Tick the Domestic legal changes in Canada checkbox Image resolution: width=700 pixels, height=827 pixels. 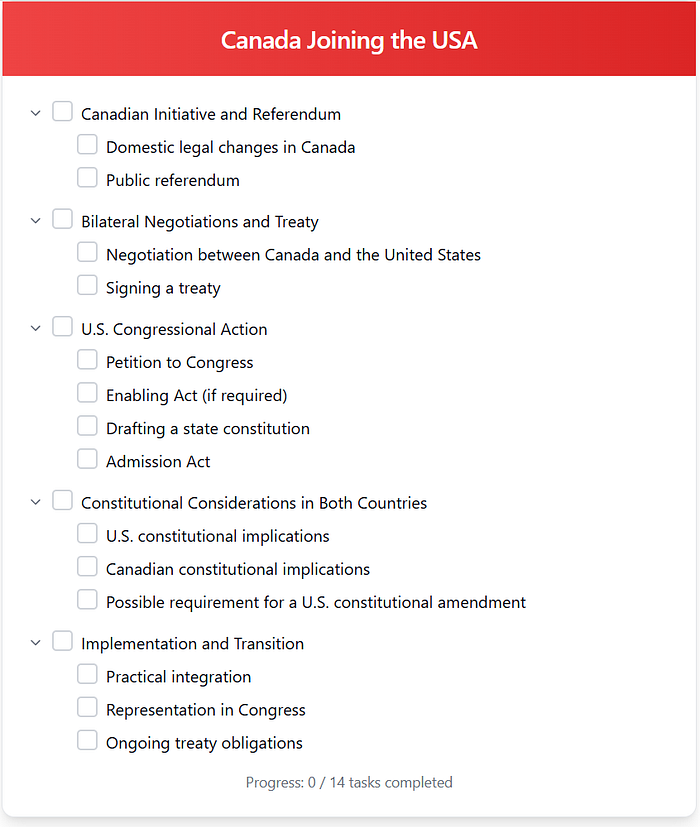point(87,145)
